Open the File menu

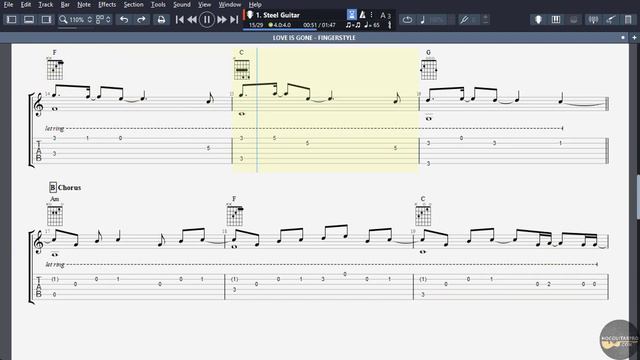(x=8, y=4)
